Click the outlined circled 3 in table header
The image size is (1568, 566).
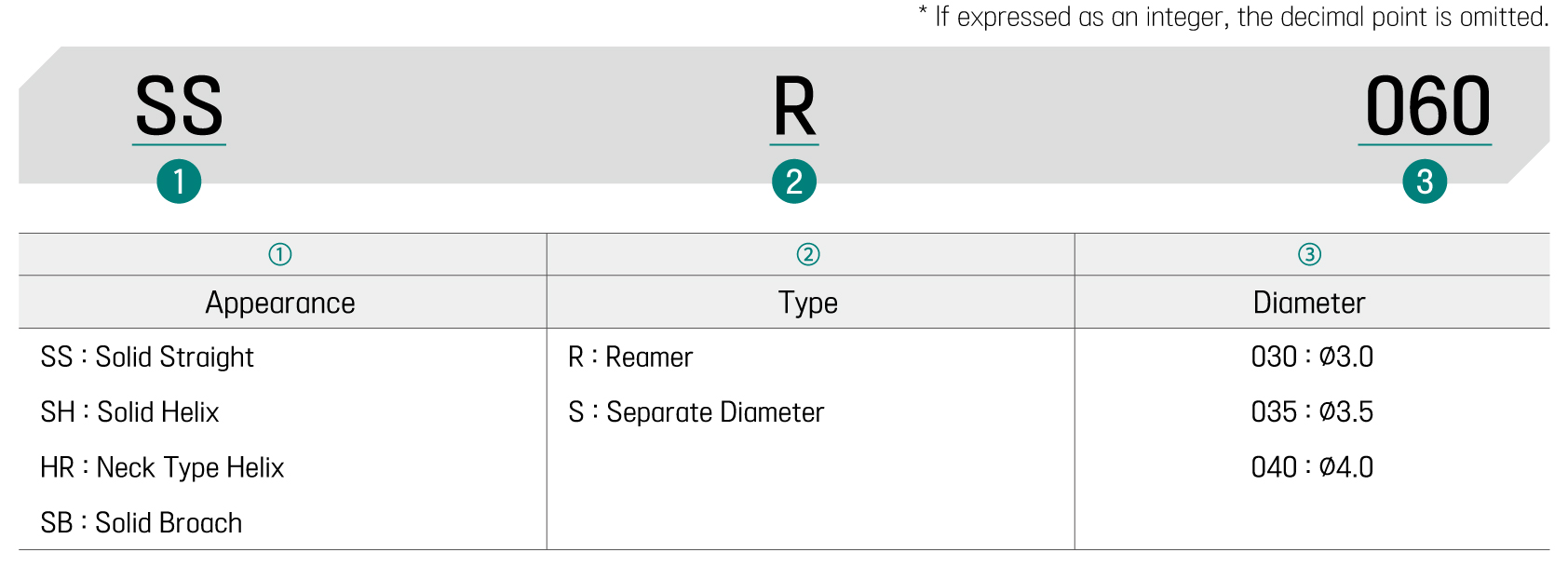tap(1310, 254)
